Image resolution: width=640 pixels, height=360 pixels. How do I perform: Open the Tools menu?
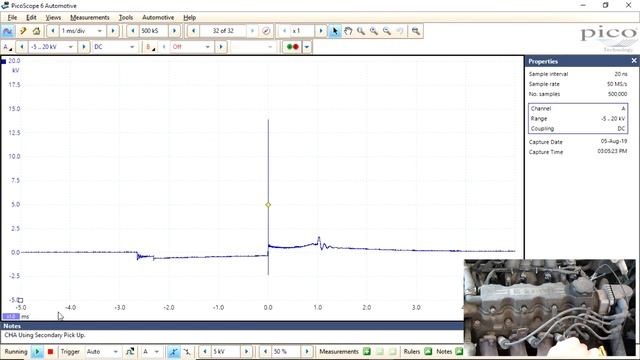126,18
